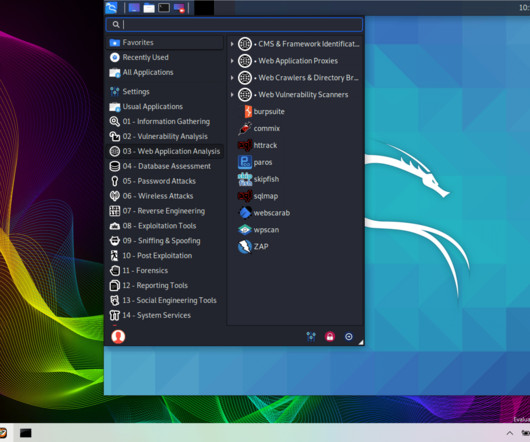This screenshot has width=530, height=442.
Task: Click the menu resize grip corner
Action: pyautogui.click(x=361, y=342)
